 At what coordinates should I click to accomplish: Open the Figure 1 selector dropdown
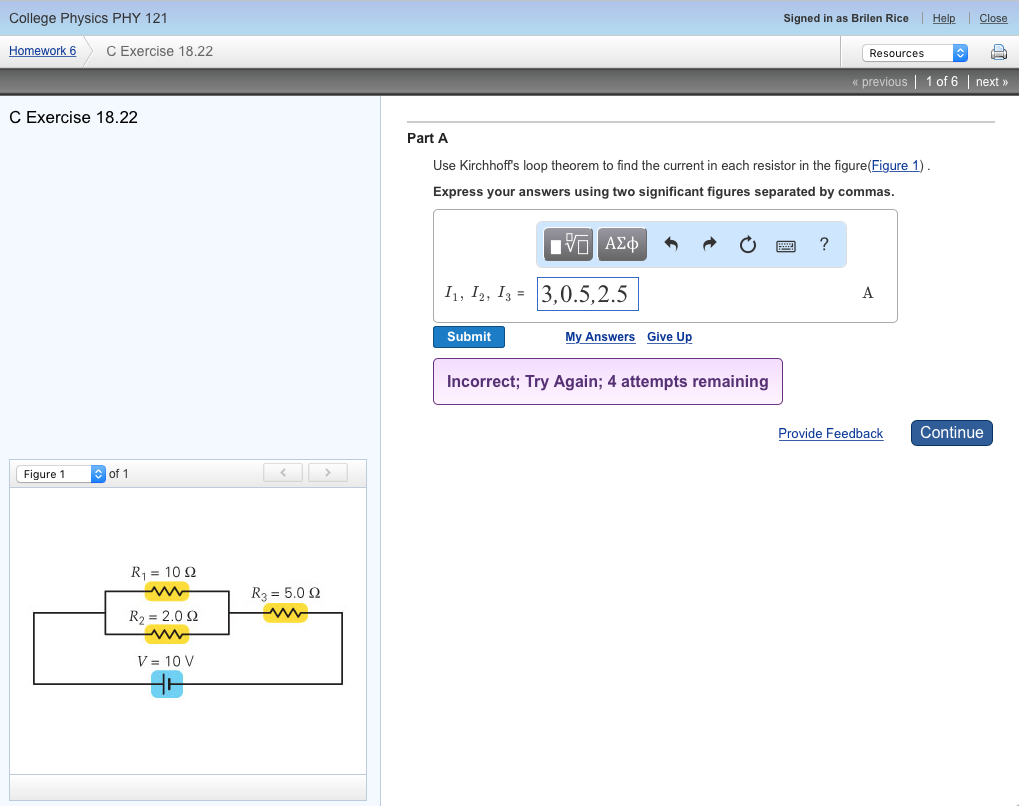click(x=61, y=472)
